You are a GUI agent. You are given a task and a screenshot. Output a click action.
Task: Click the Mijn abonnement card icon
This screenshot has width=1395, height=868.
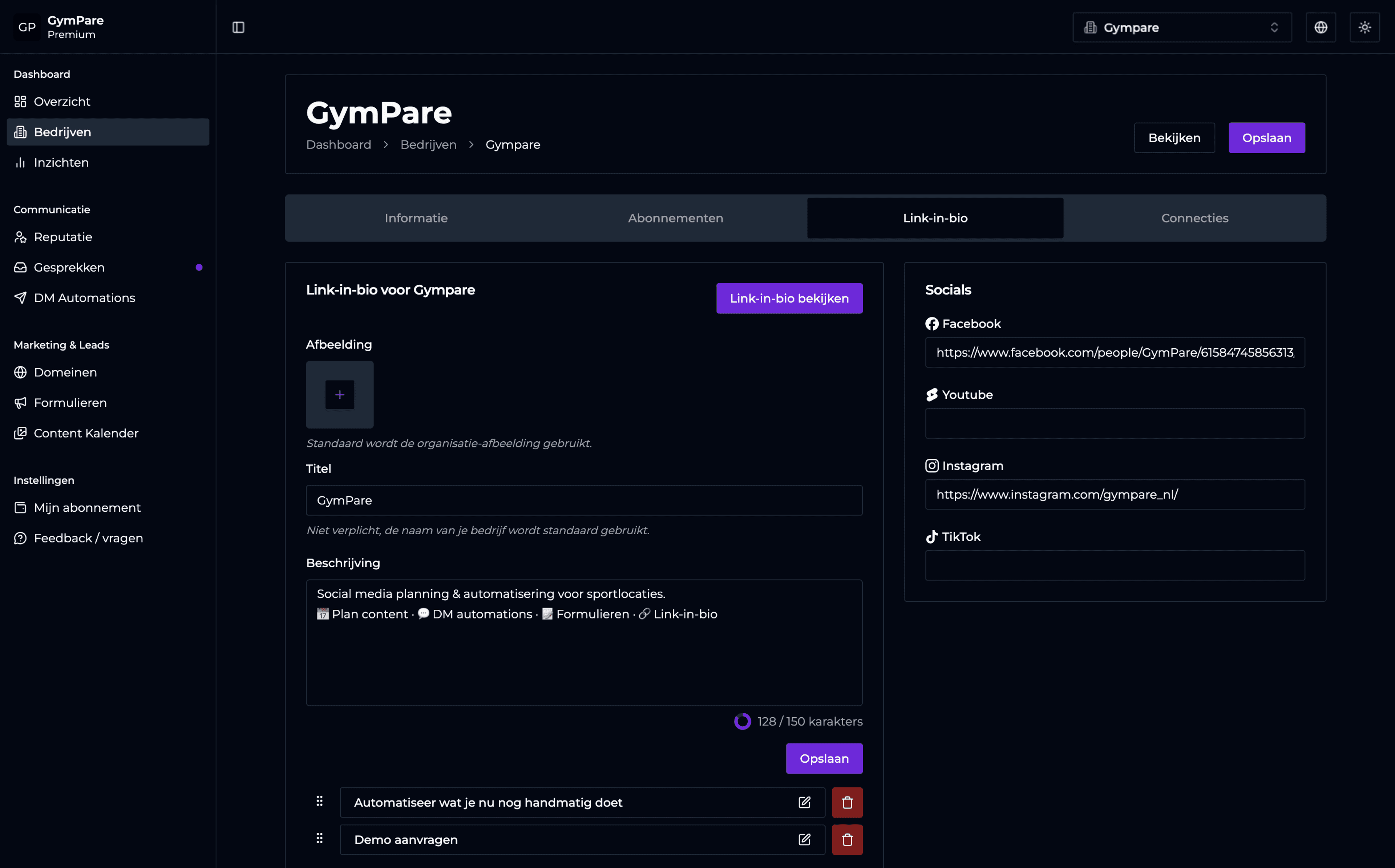tap(20, 508)
